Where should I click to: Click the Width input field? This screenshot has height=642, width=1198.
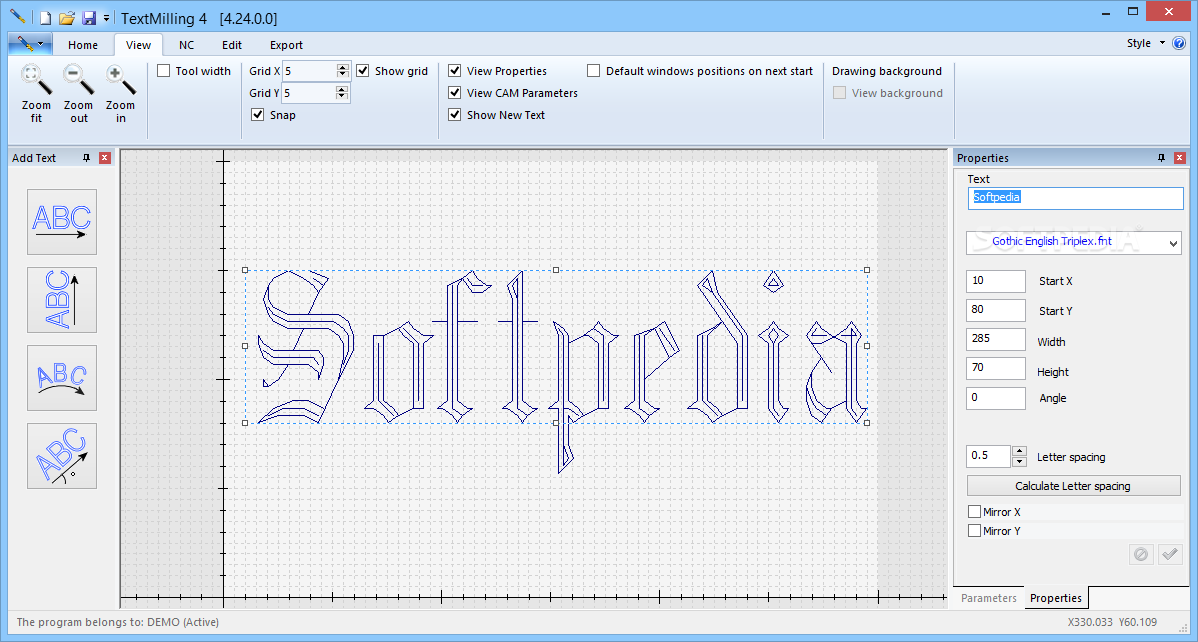(x=996, y=339)
